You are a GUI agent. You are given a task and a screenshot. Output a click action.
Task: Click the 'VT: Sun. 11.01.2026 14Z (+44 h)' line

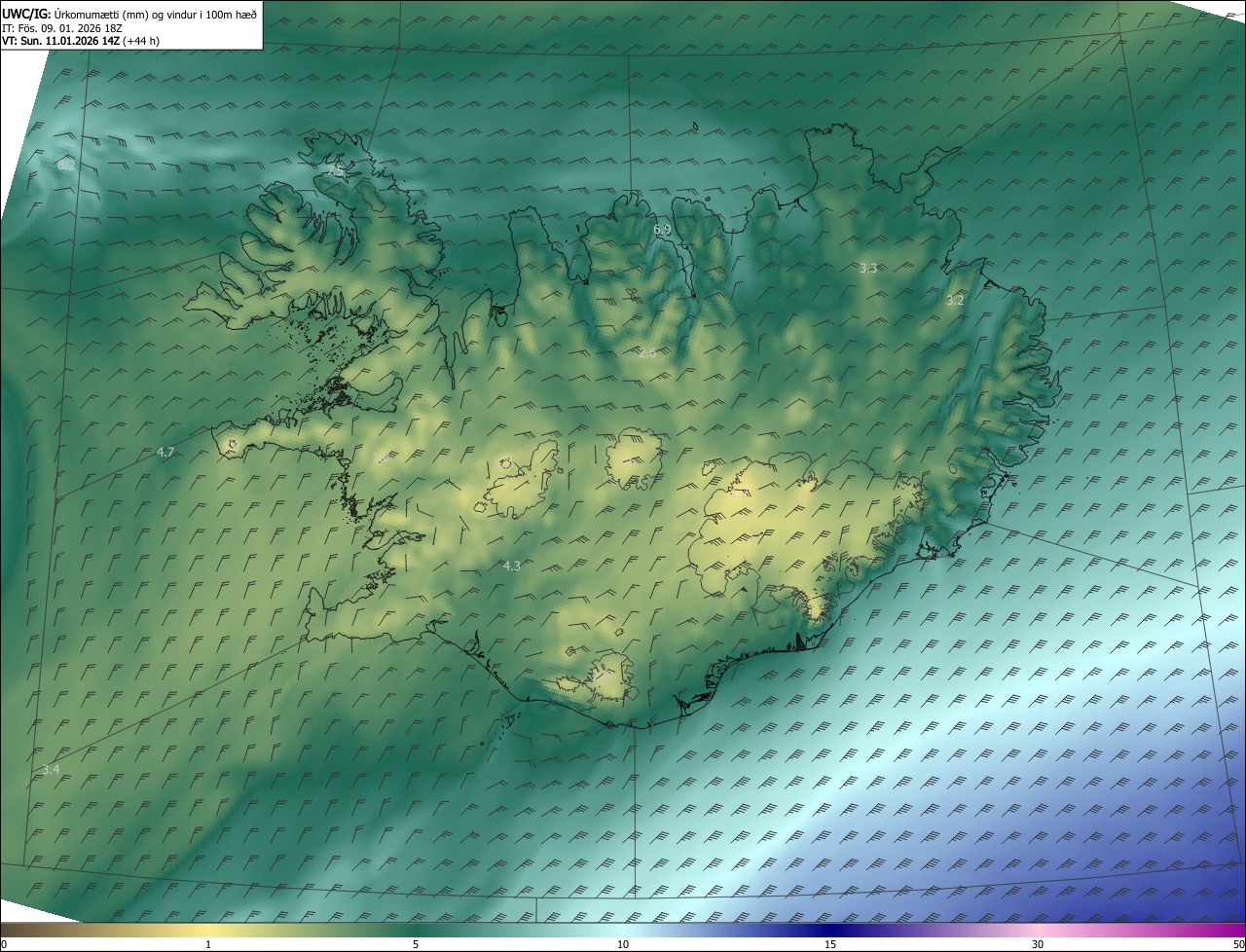pyautogui.click(x=81, y=41)
